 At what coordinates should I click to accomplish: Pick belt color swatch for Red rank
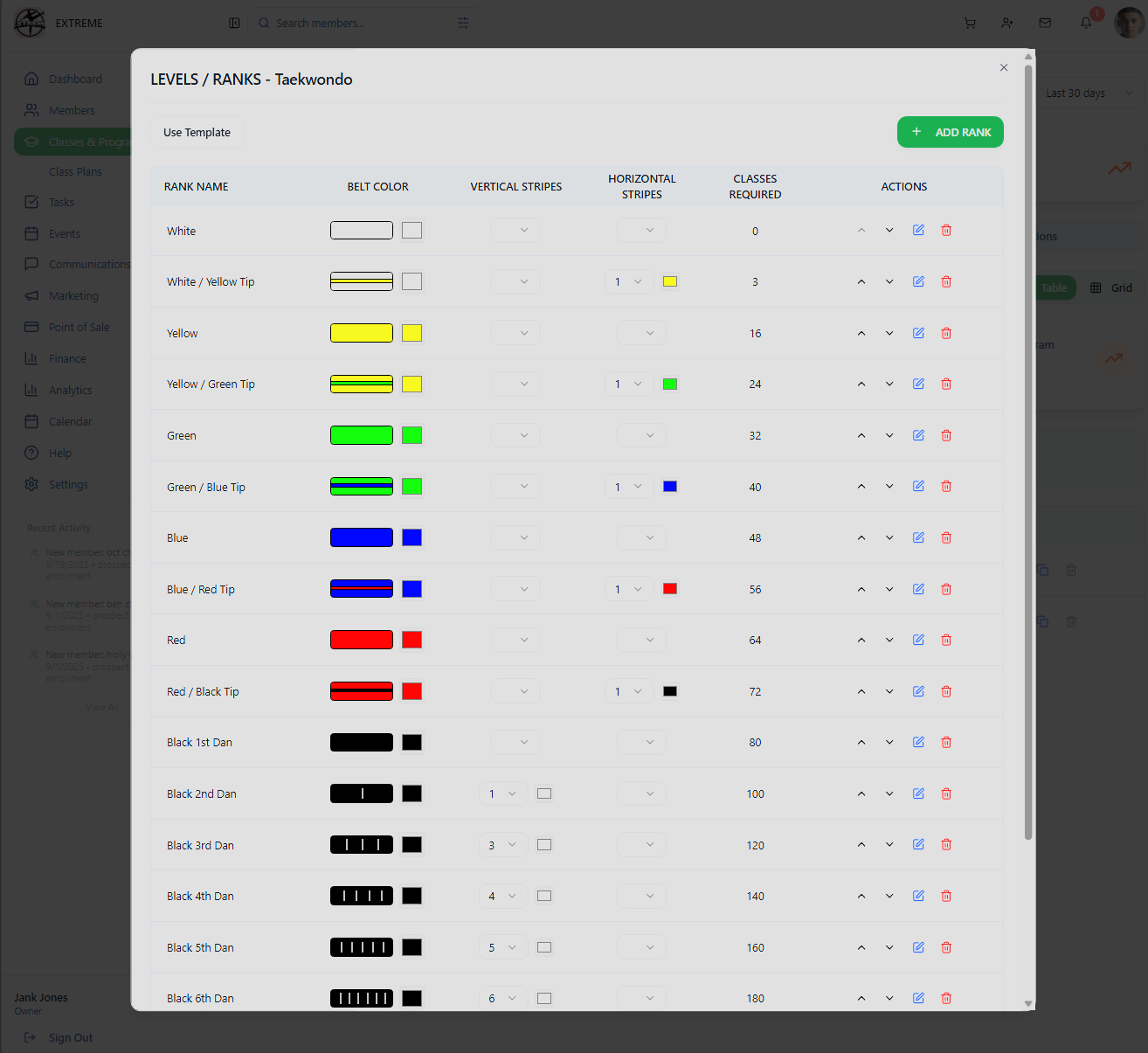[x=412, y=640]
